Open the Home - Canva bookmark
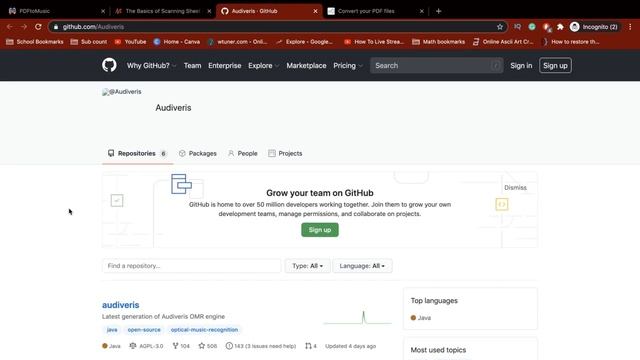The height and width of the screenshot is (360, 640). coord(177,42)
